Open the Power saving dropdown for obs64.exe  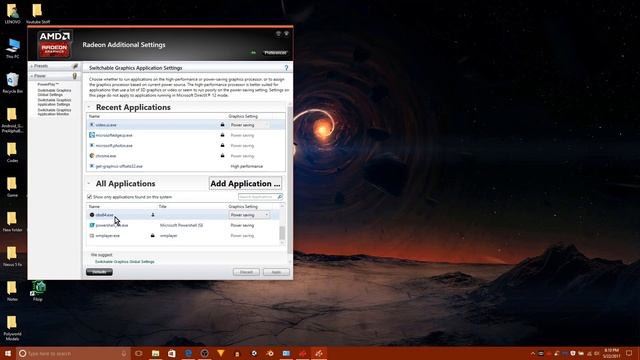click(249, 215)
